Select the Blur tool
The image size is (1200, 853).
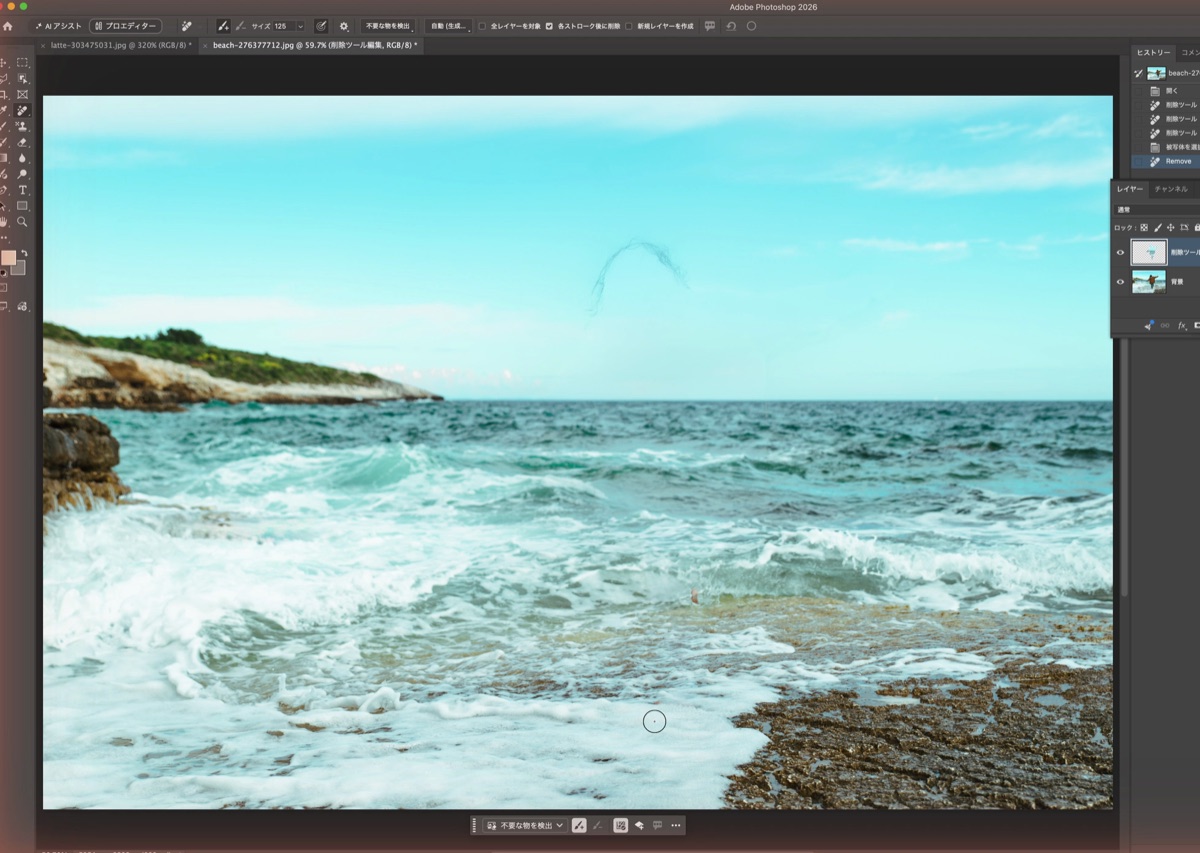pyautogui.click(x=22, y=158)
